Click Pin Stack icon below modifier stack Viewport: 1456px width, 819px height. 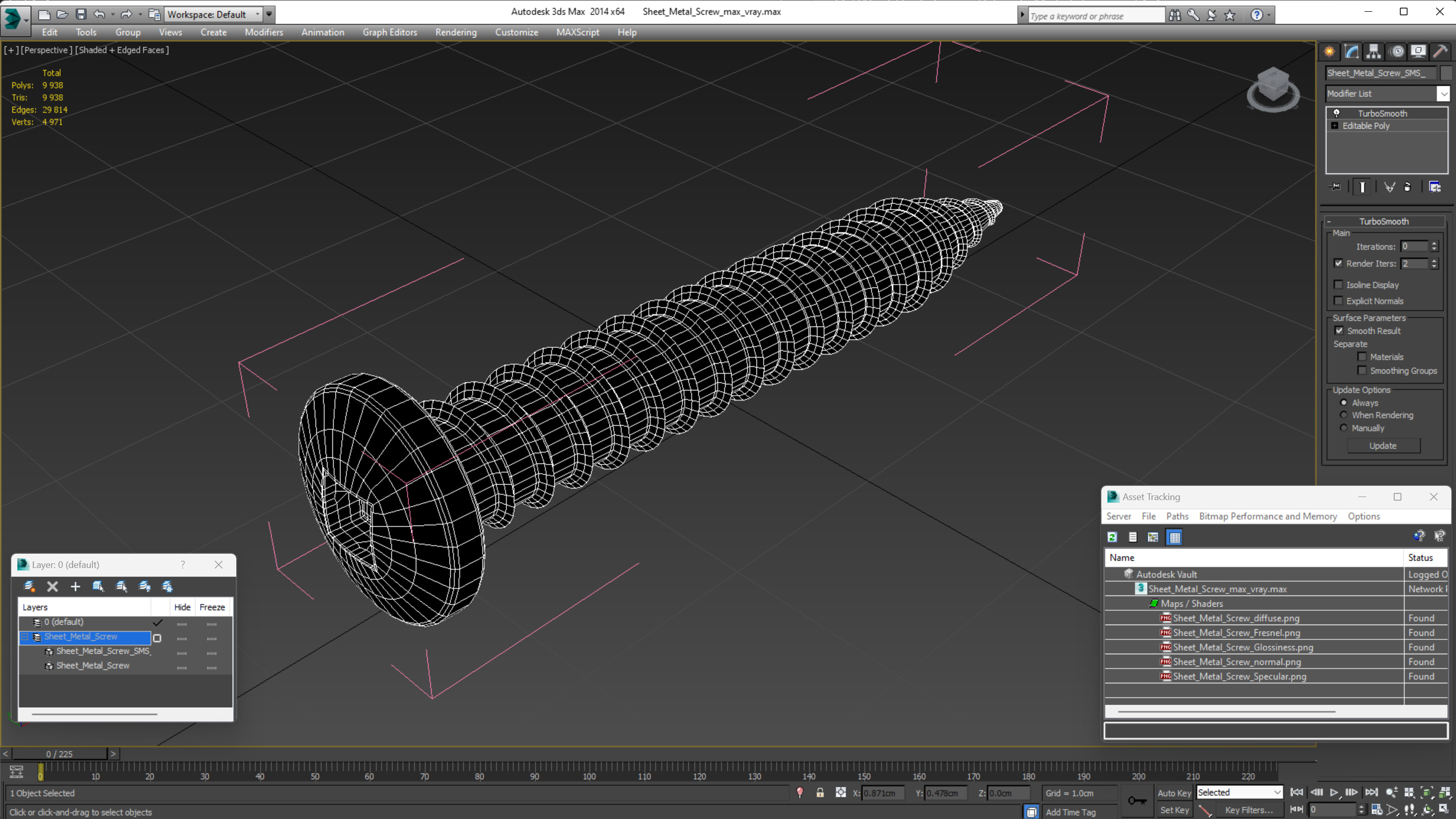coord(1335,187)
